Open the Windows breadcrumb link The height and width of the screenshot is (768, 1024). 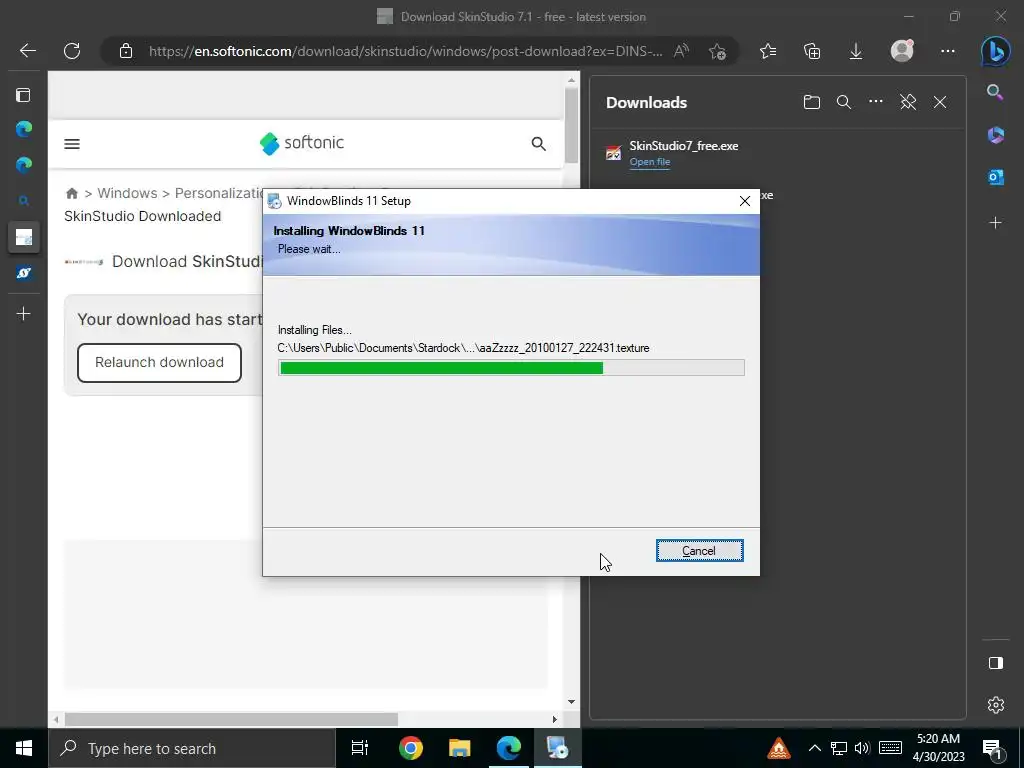point(127,193)
